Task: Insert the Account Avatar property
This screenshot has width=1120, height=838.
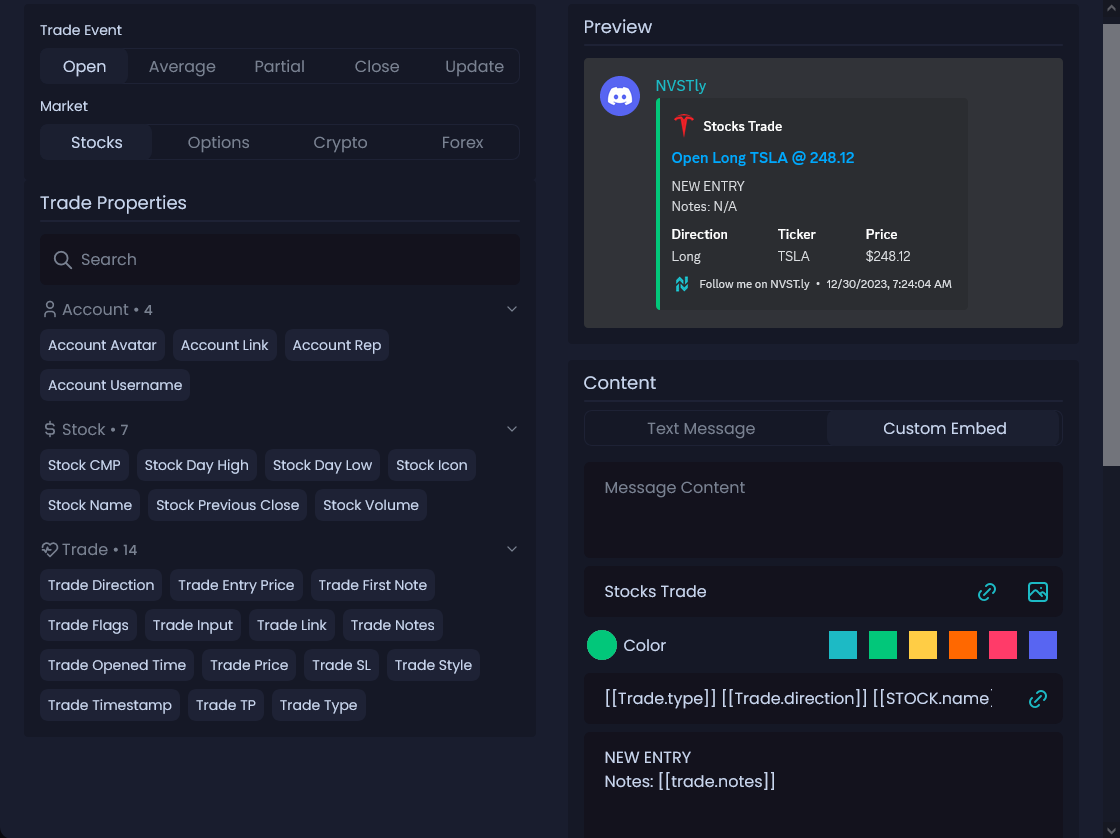Action: [102, 345]
